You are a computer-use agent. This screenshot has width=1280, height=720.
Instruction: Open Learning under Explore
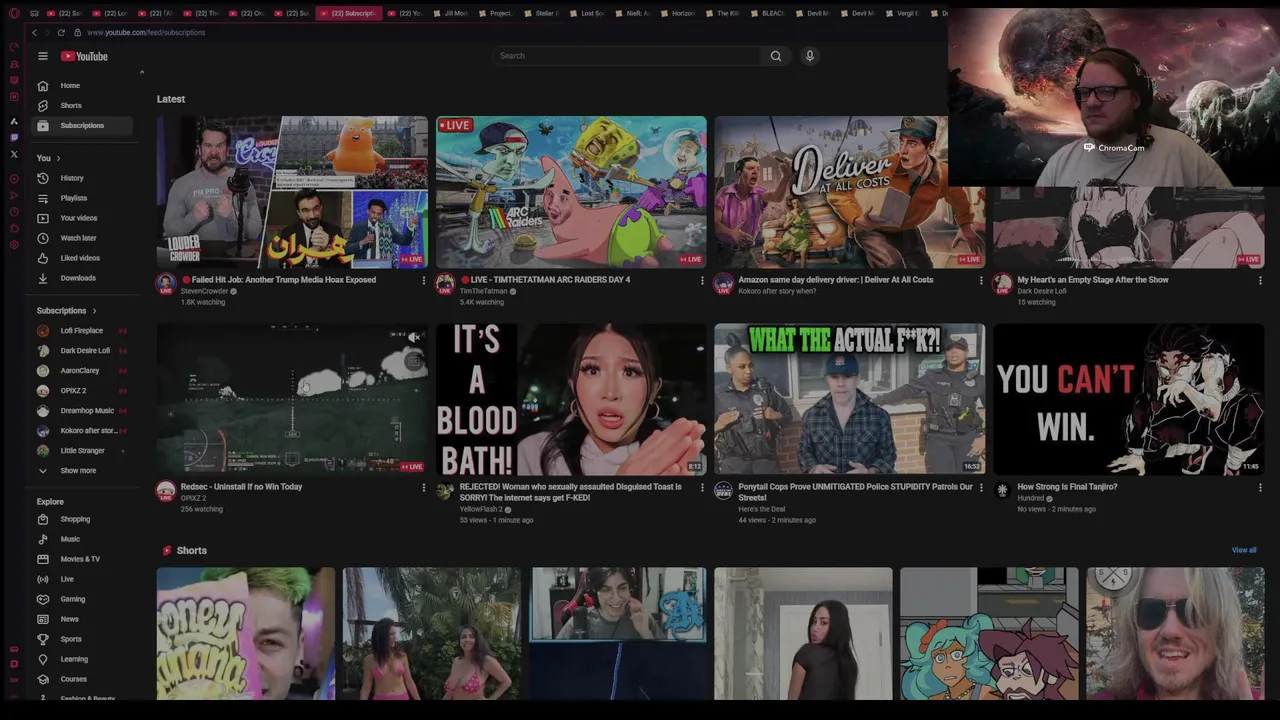[x=83, y=659]
